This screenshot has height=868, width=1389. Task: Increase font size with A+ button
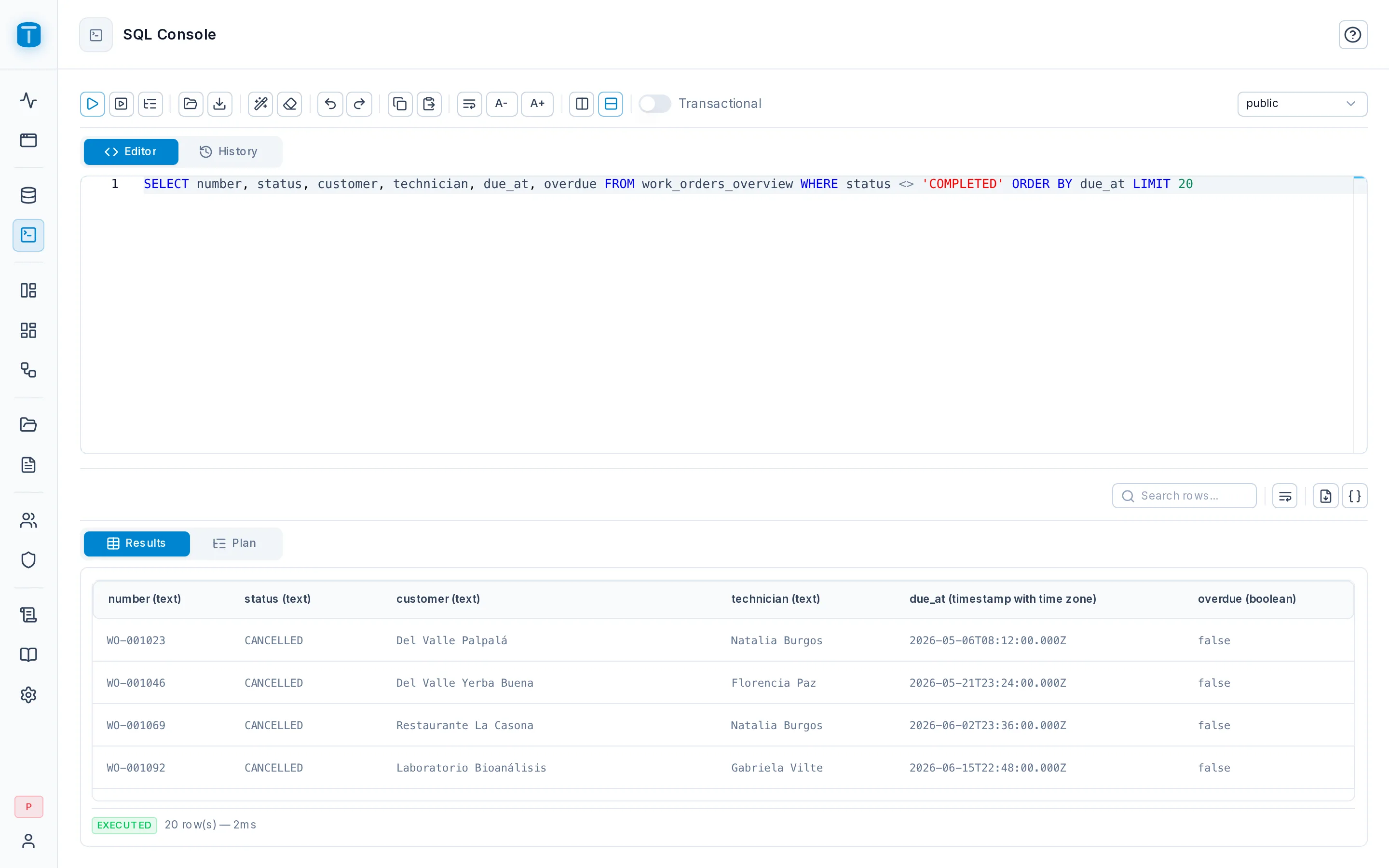coord(537,104)
